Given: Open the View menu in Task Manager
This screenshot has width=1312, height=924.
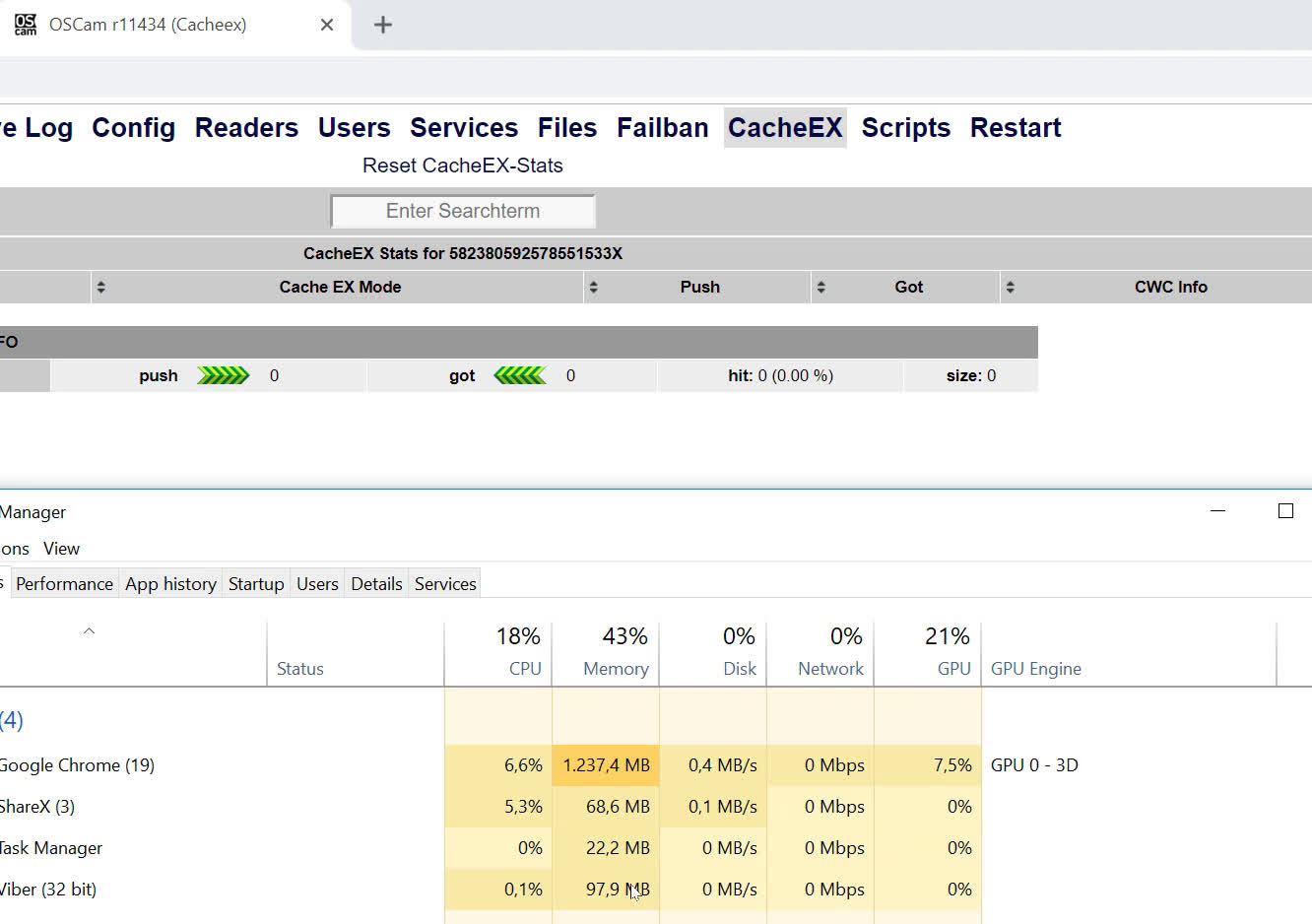Looking at the screenshot, I should tap(61, 549).
